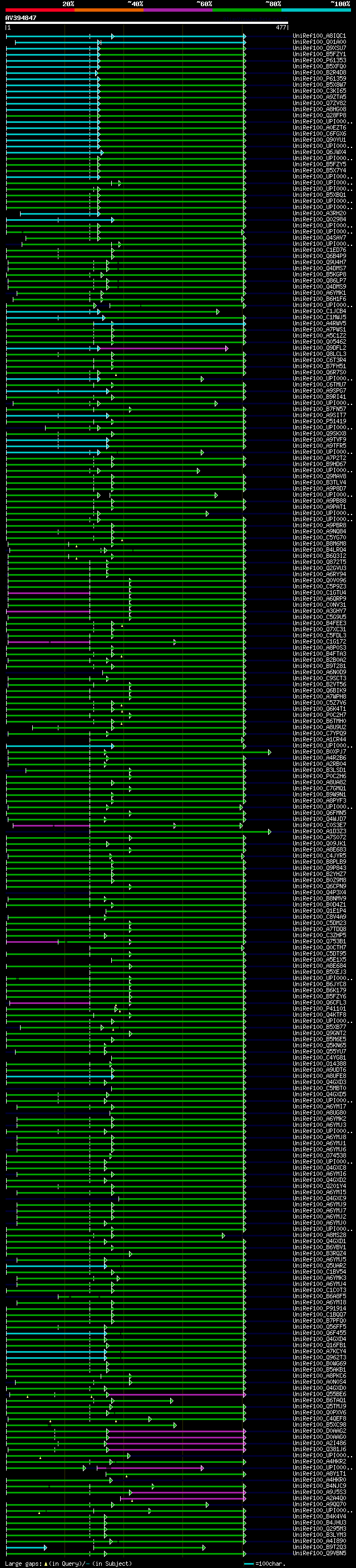Select hit UniRef100_C1G172
356x1568 pixels.
pyautogui.click(x=319, y=641)
